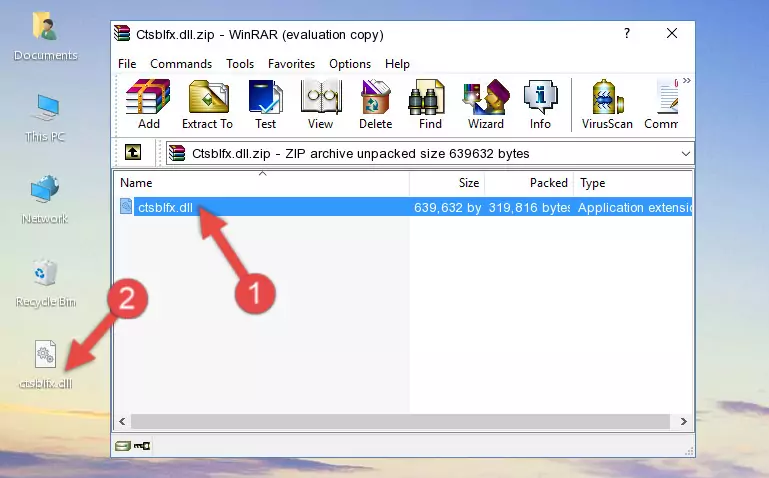
Task: Open the Commands menu
Action: (181, 64)
